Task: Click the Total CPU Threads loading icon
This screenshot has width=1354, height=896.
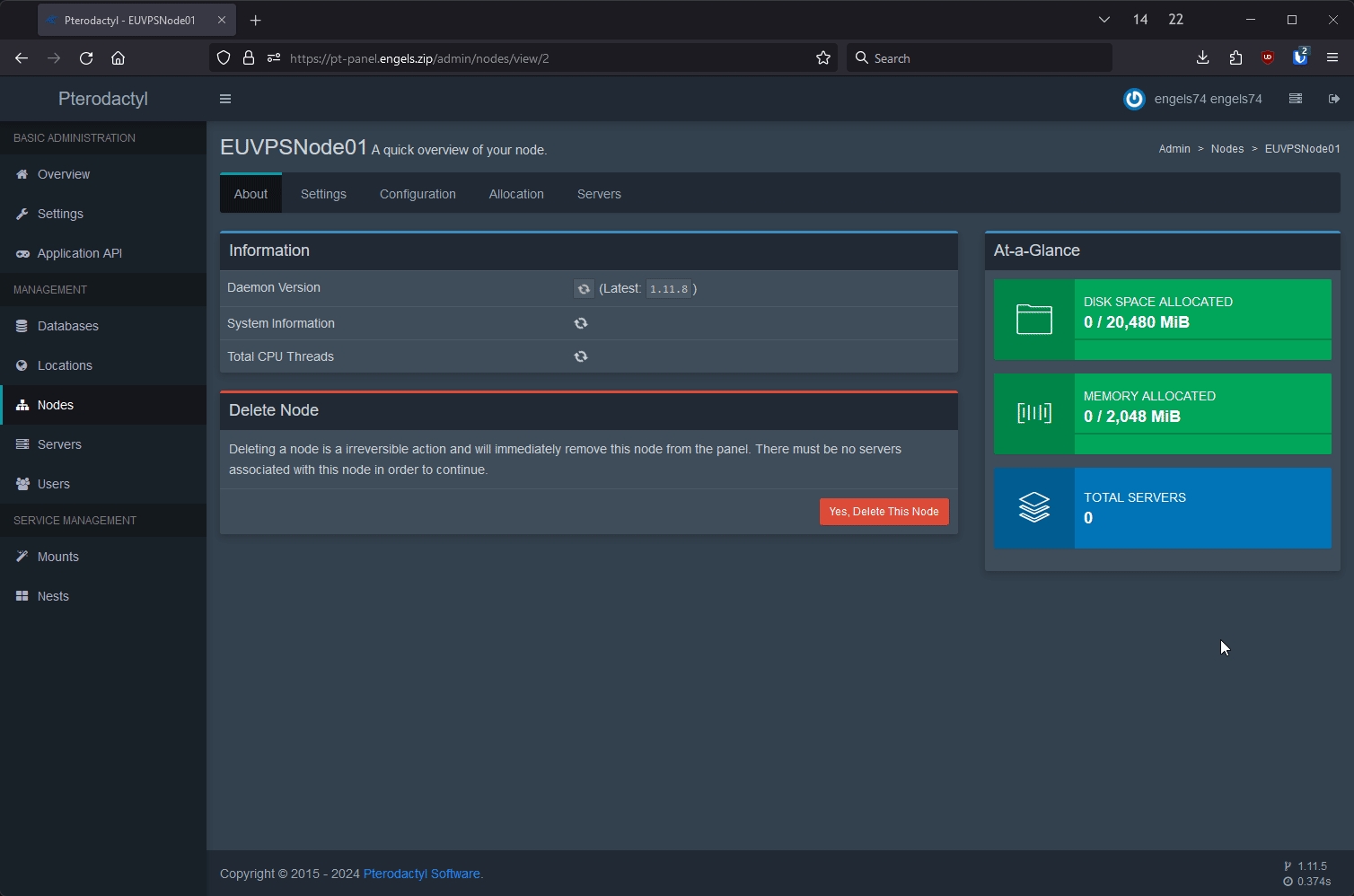Action: pyautogui.click(x=581, y=356)
